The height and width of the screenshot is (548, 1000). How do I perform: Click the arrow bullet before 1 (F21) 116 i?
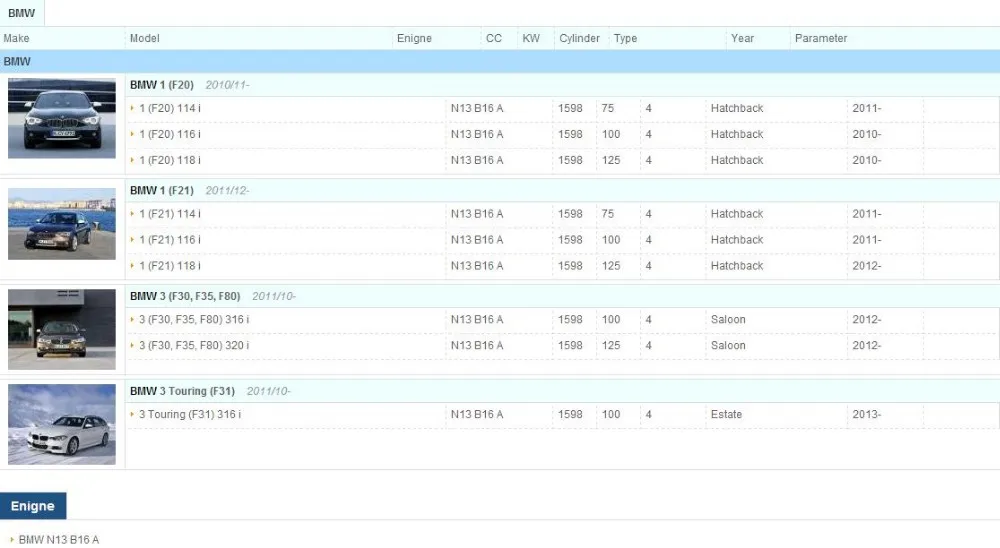click(132, 239)
